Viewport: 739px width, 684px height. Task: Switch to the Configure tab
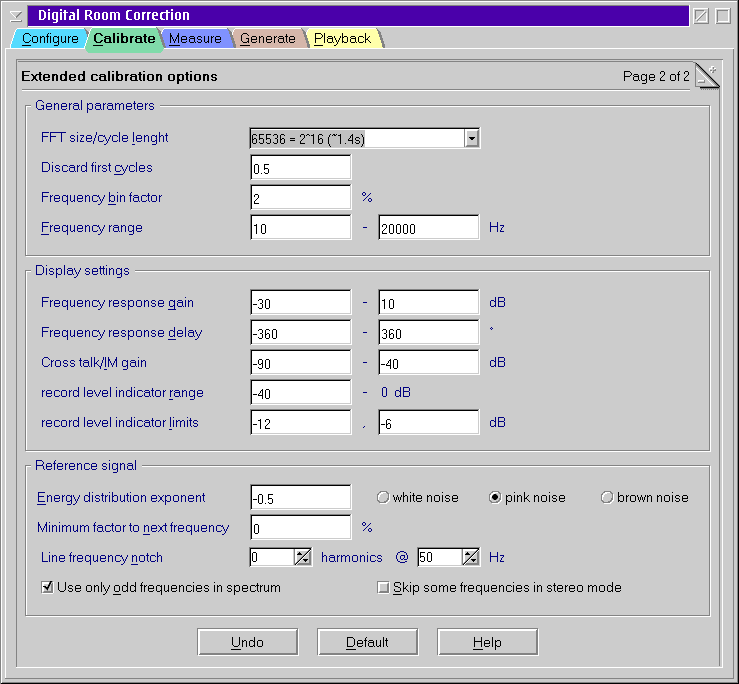tap(50, 39)
